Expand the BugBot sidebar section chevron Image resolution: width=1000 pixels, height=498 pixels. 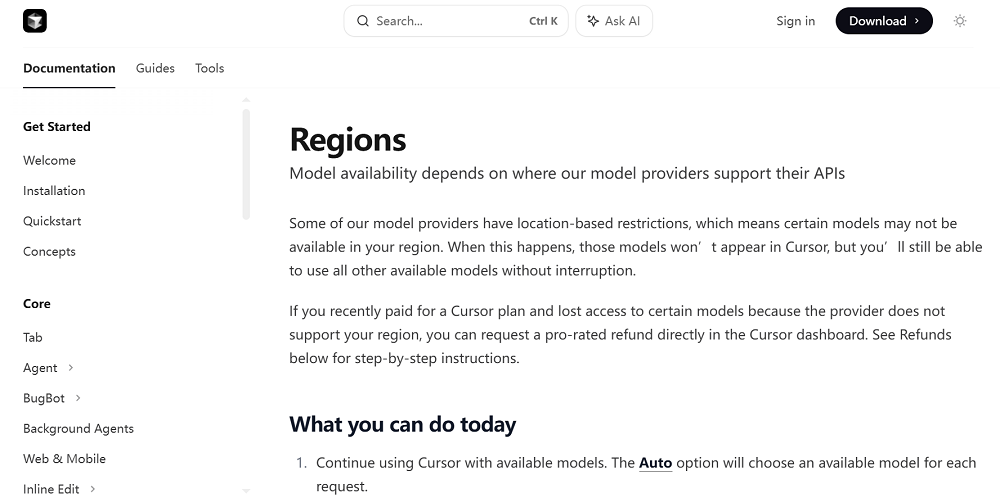pos(78,398)
